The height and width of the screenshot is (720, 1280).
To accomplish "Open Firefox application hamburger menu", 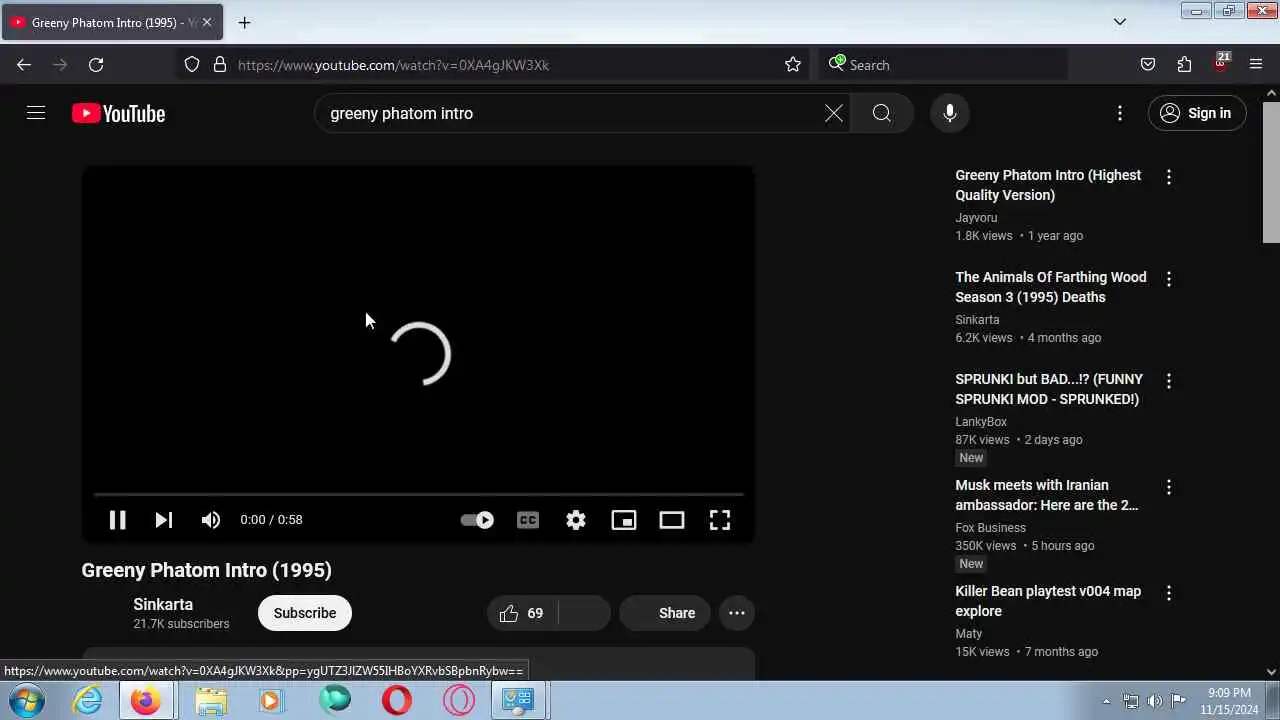I will 1256,65.
